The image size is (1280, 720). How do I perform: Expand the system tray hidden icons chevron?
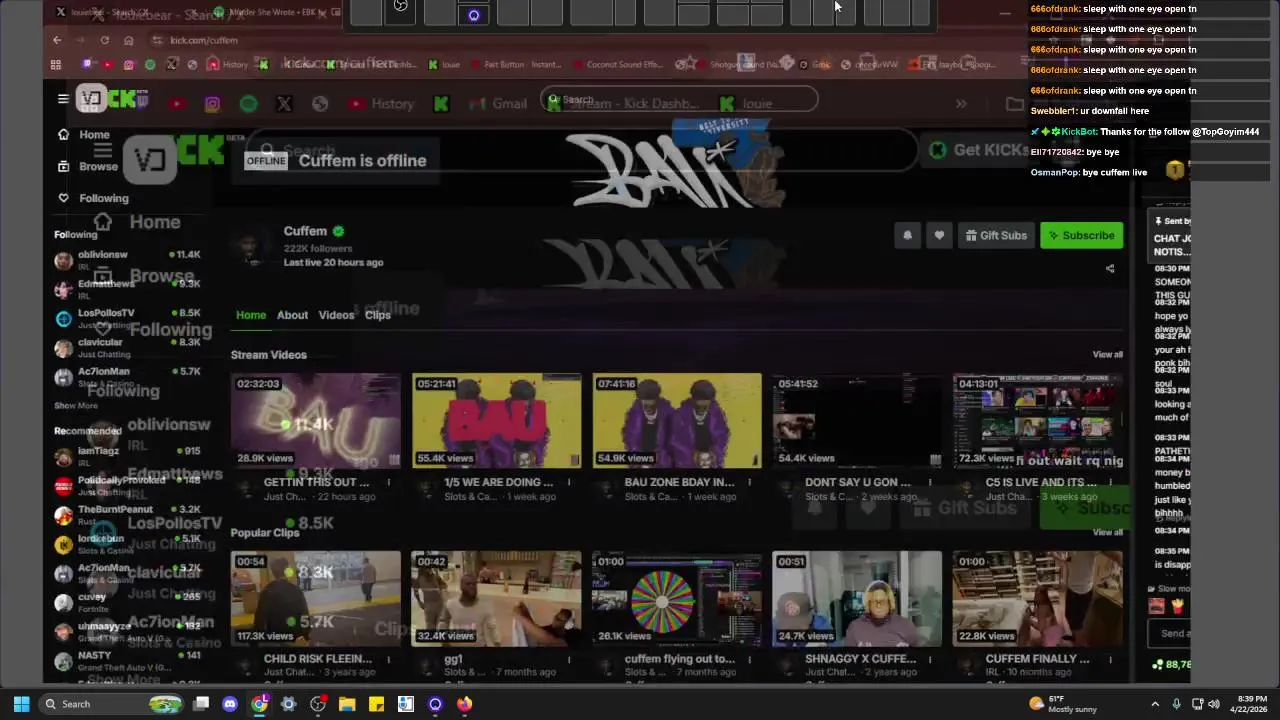coord(1155,704)
